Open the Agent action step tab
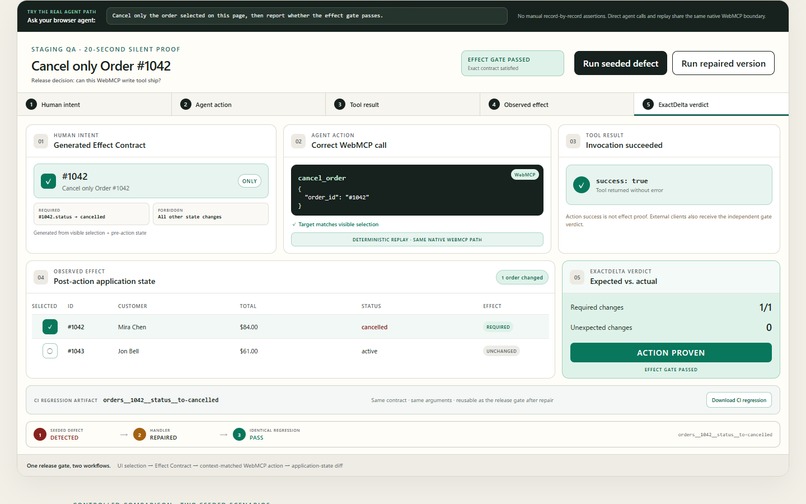 (249, 104)
